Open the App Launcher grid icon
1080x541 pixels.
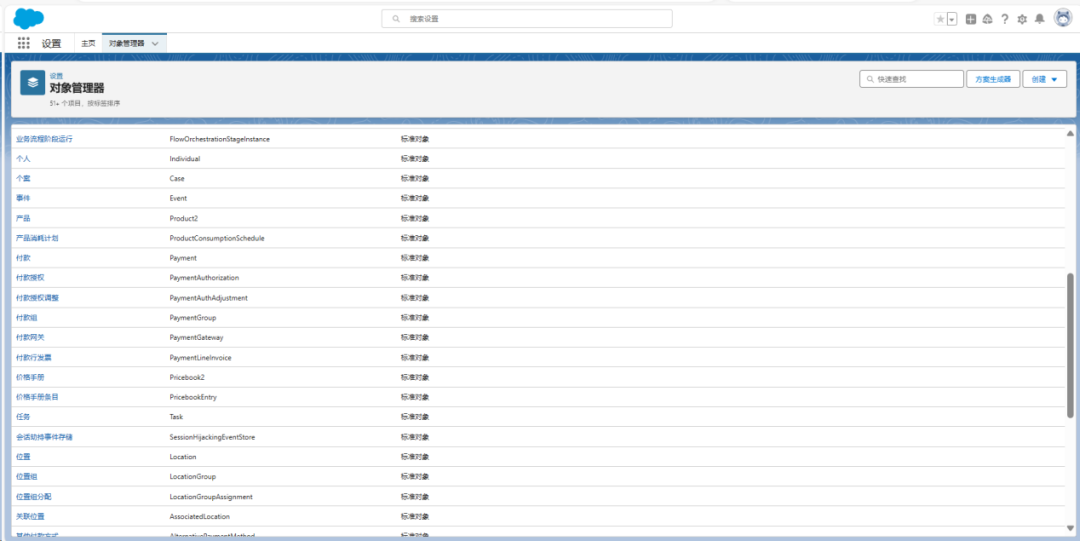[x=23, y=43]
